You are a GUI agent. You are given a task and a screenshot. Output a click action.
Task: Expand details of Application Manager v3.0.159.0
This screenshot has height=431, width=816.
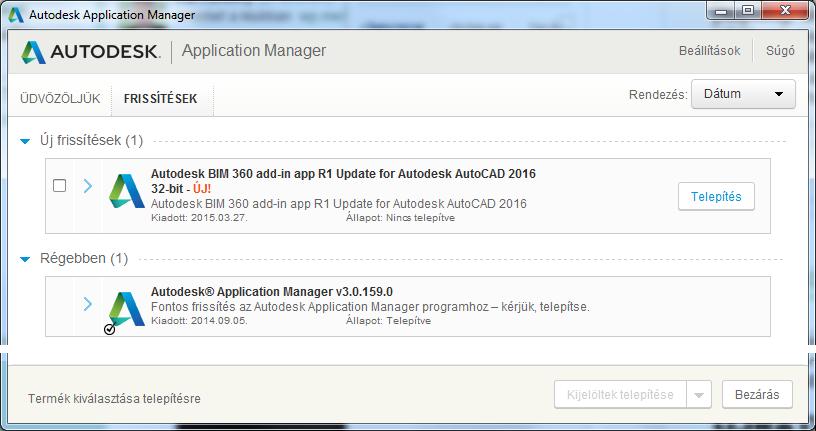pos(88,303)
